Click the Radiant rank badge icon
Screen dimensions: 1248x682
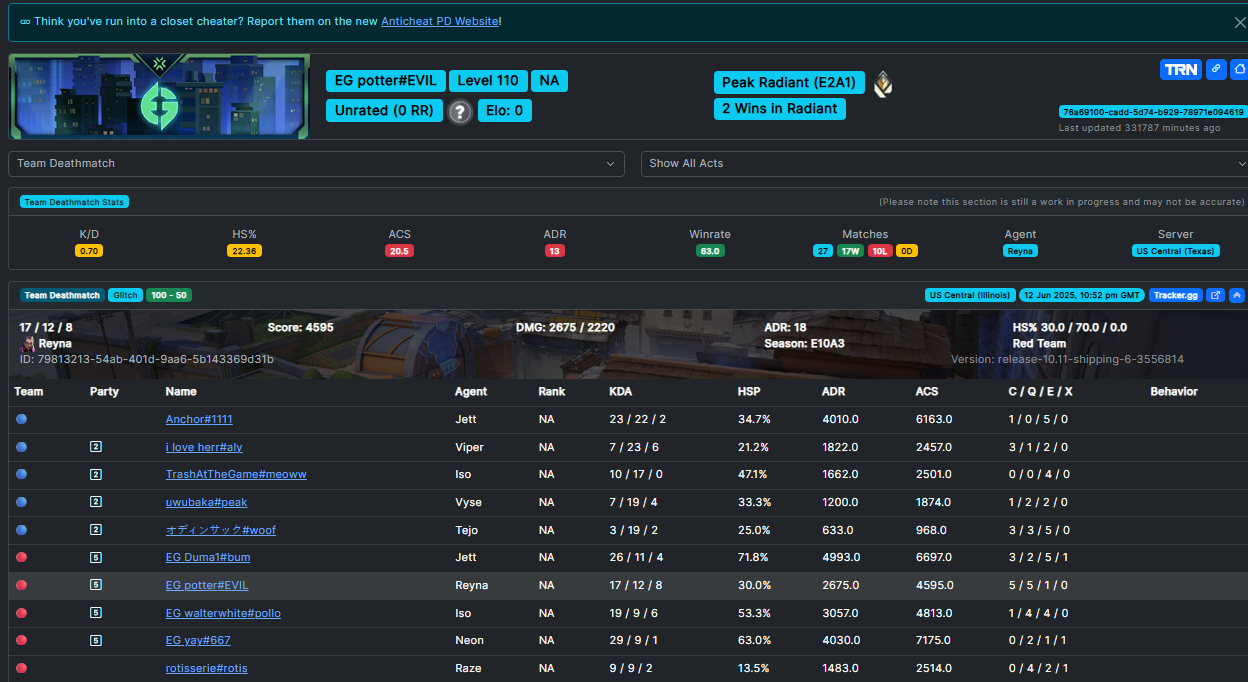coord(882,84)
